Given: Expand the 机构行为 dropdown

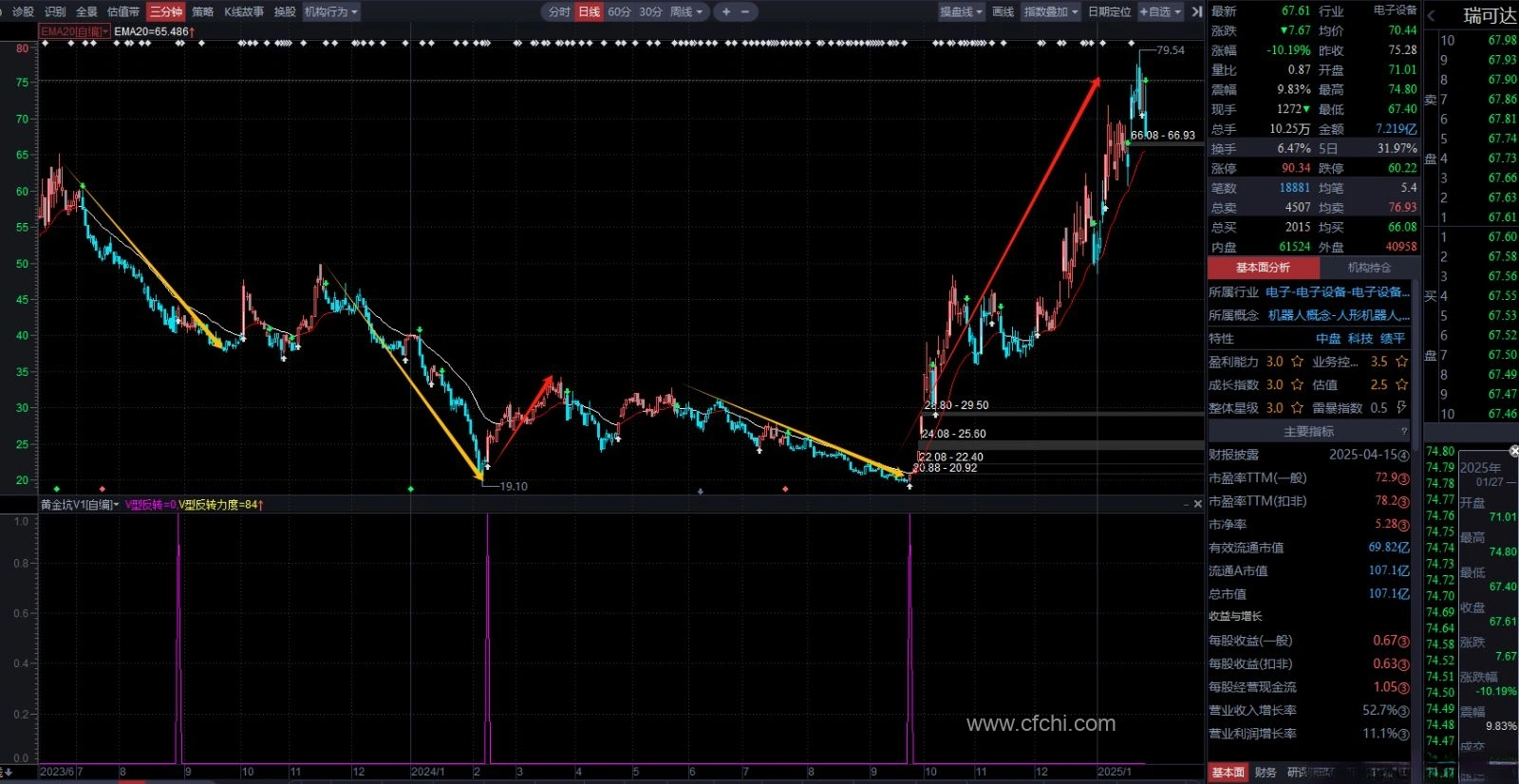Looking at the screenshot, I should [x=331, y=11].
